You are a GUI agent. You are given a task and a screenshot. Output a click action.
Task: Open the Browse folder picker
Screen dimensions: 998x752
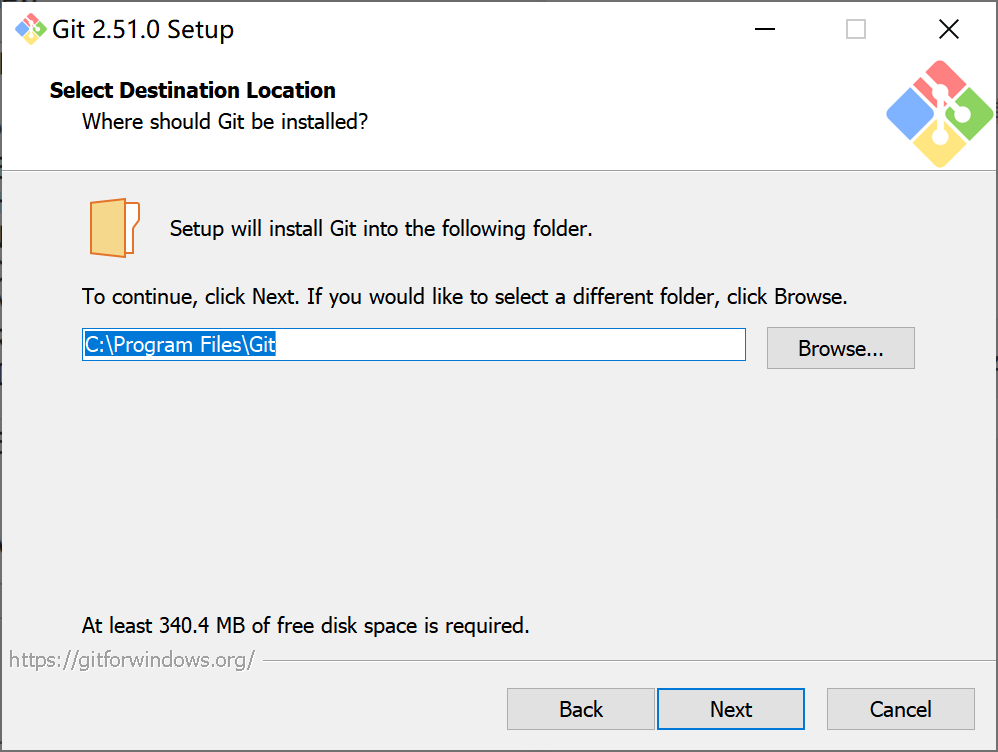click(x=840, y=348)
